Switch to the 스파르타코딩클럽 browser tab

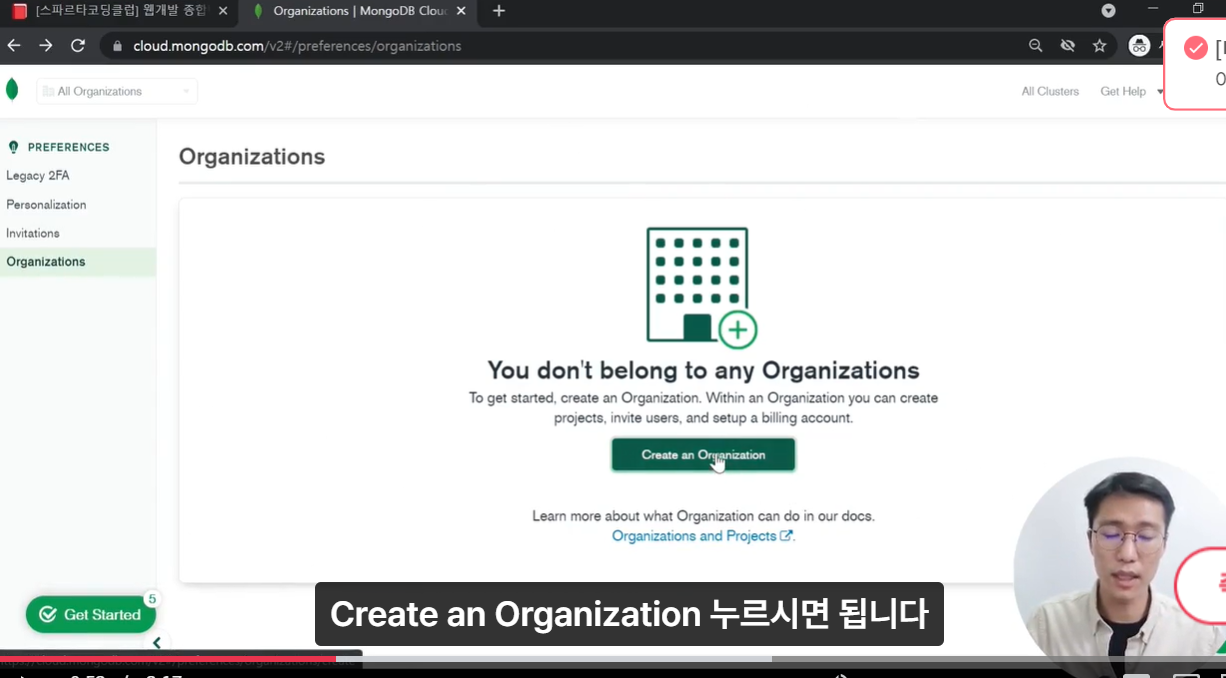pyautogui.click(x=119, y=11)
